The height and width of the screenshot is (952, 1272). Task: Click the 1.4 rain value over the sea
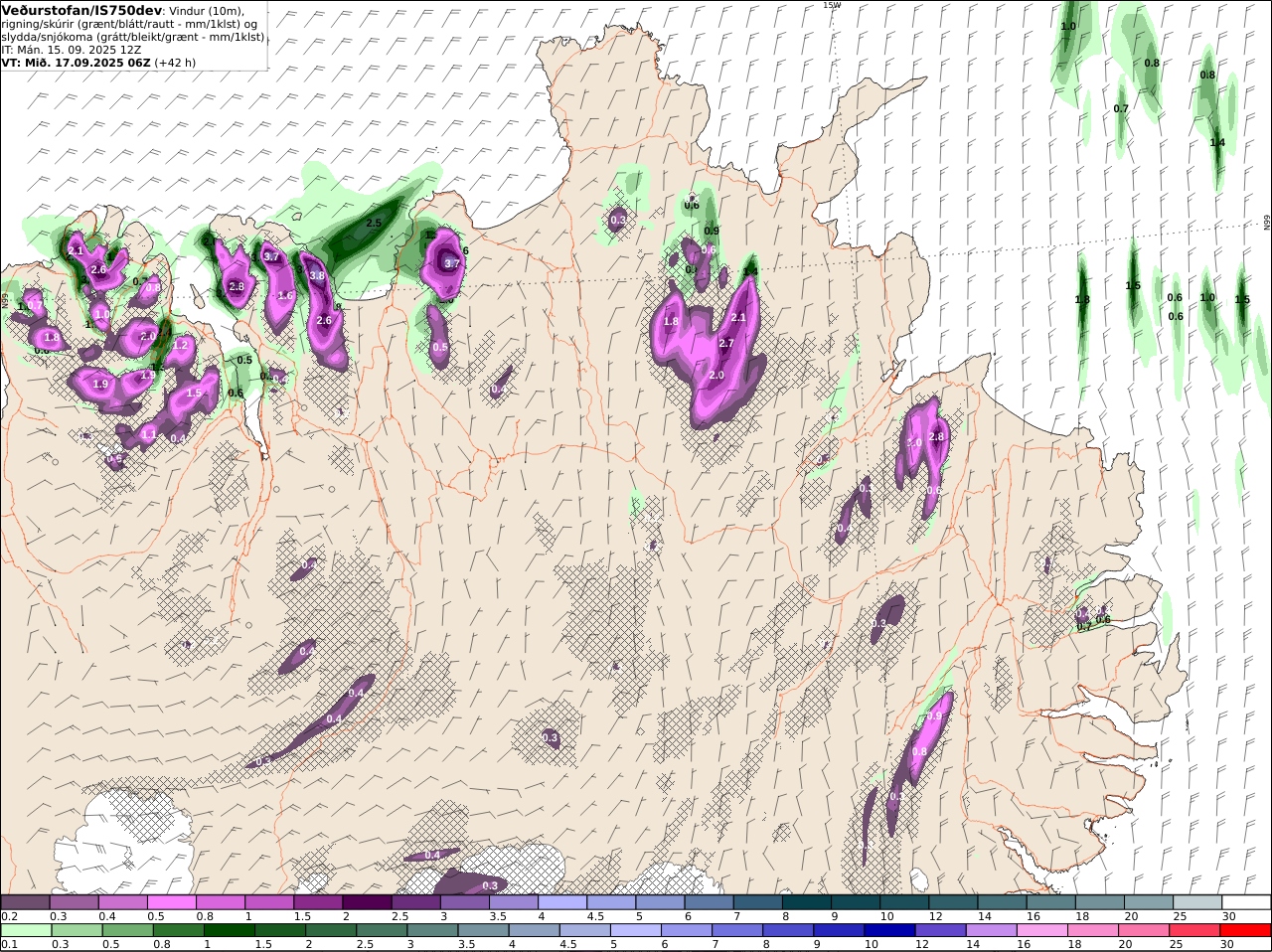(x=1217, y=143)
